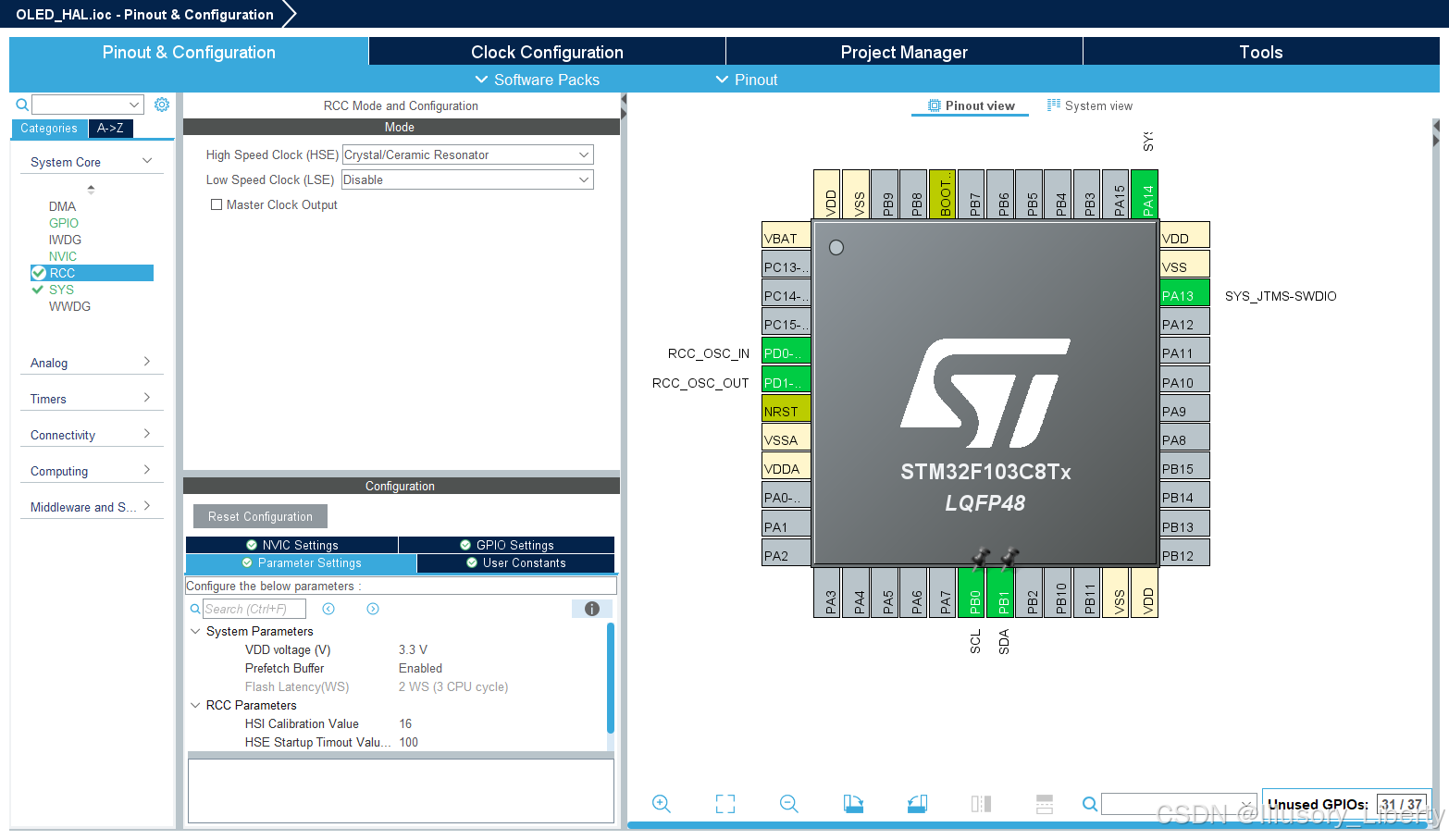The width and height of the screenshot is (1449, 840).
Task: Click the parameter search field
Action: [254, 609]
